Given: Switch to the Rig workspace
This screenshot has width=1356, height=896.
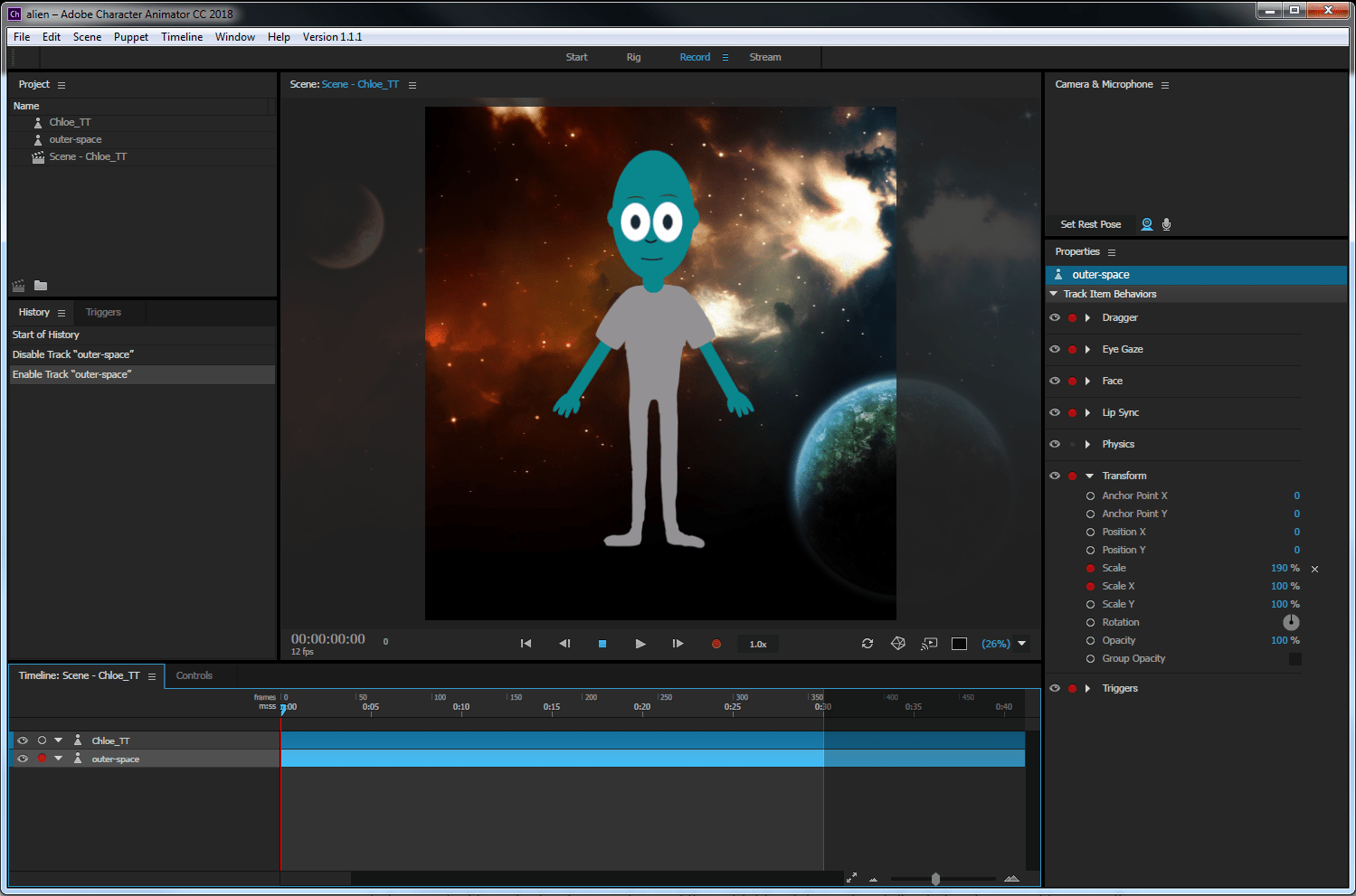Looking at the screenshot, I should 633,57.
